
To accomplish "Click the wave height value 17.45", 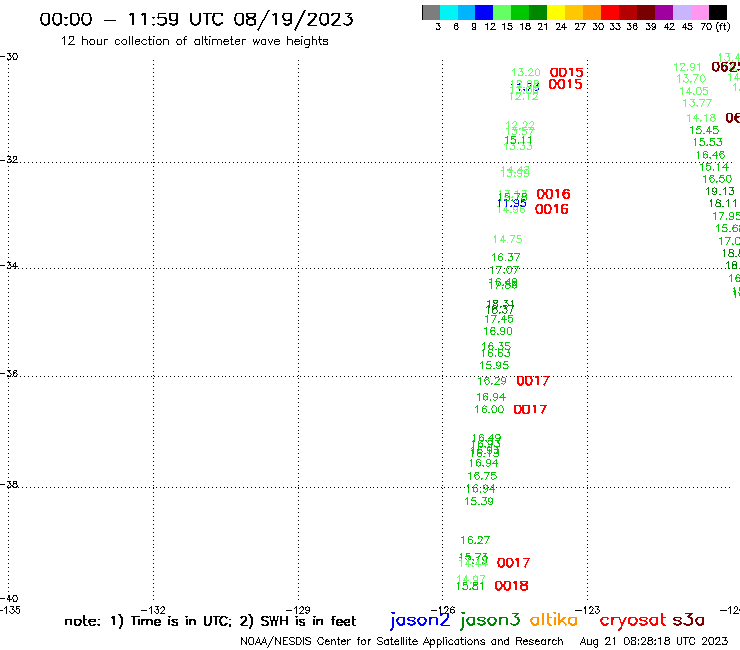I will (x=499, y=319).
